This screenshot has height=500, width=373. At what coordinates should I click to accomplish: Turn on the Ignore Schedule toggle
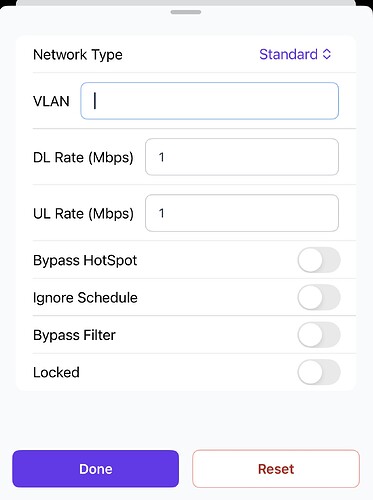319,297
